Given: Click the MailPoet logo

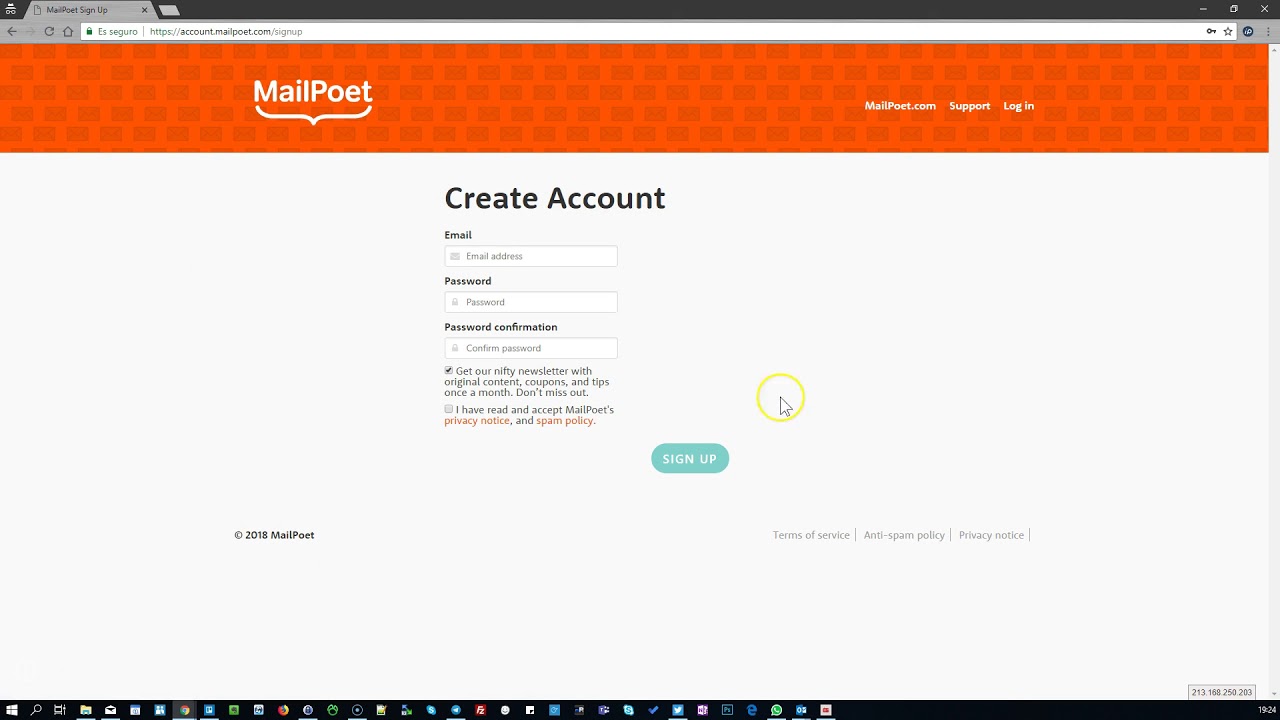Looking at the screenshot, I should pyautogui.click(x=312, y=100).
